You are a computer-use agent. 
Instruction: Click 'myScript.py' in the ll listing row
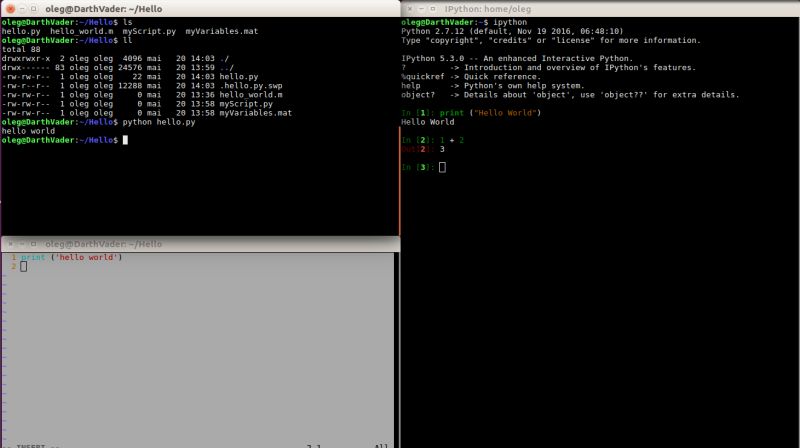tap(246, 104)
